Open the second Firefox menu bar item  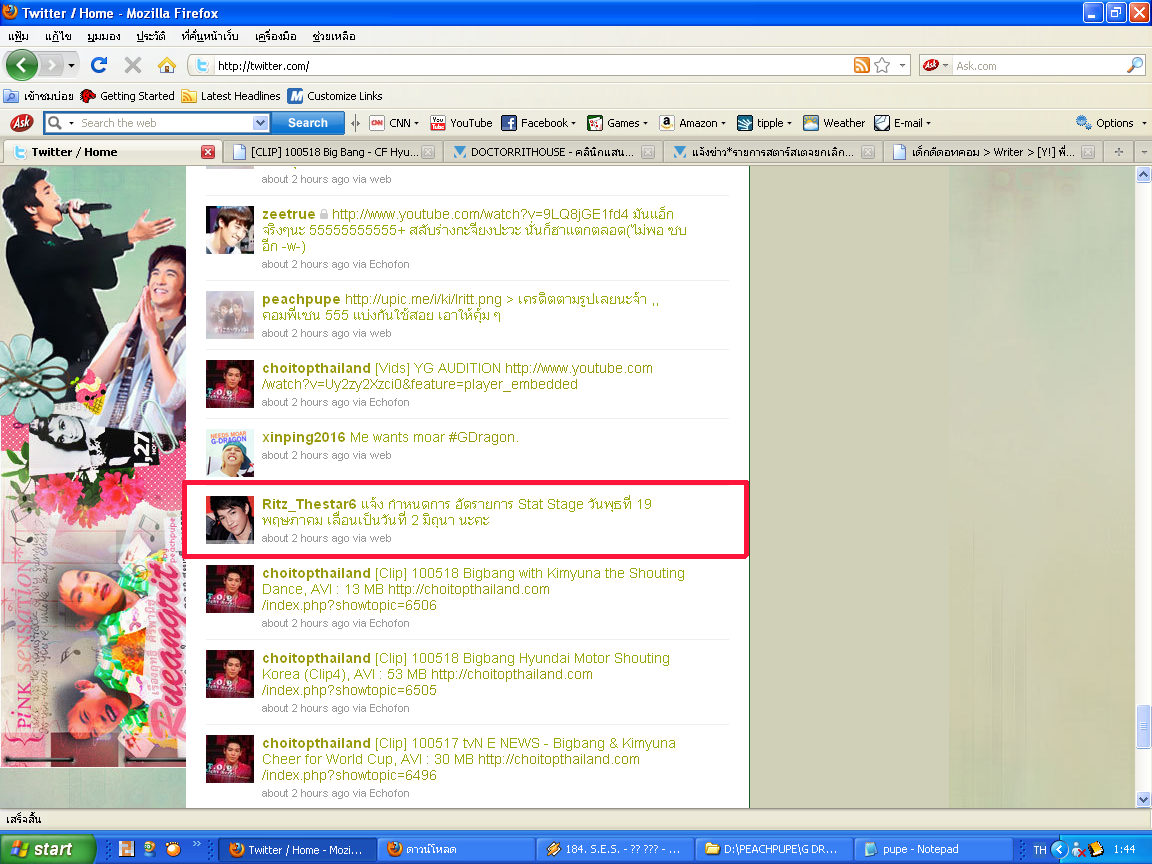(58, 36)
